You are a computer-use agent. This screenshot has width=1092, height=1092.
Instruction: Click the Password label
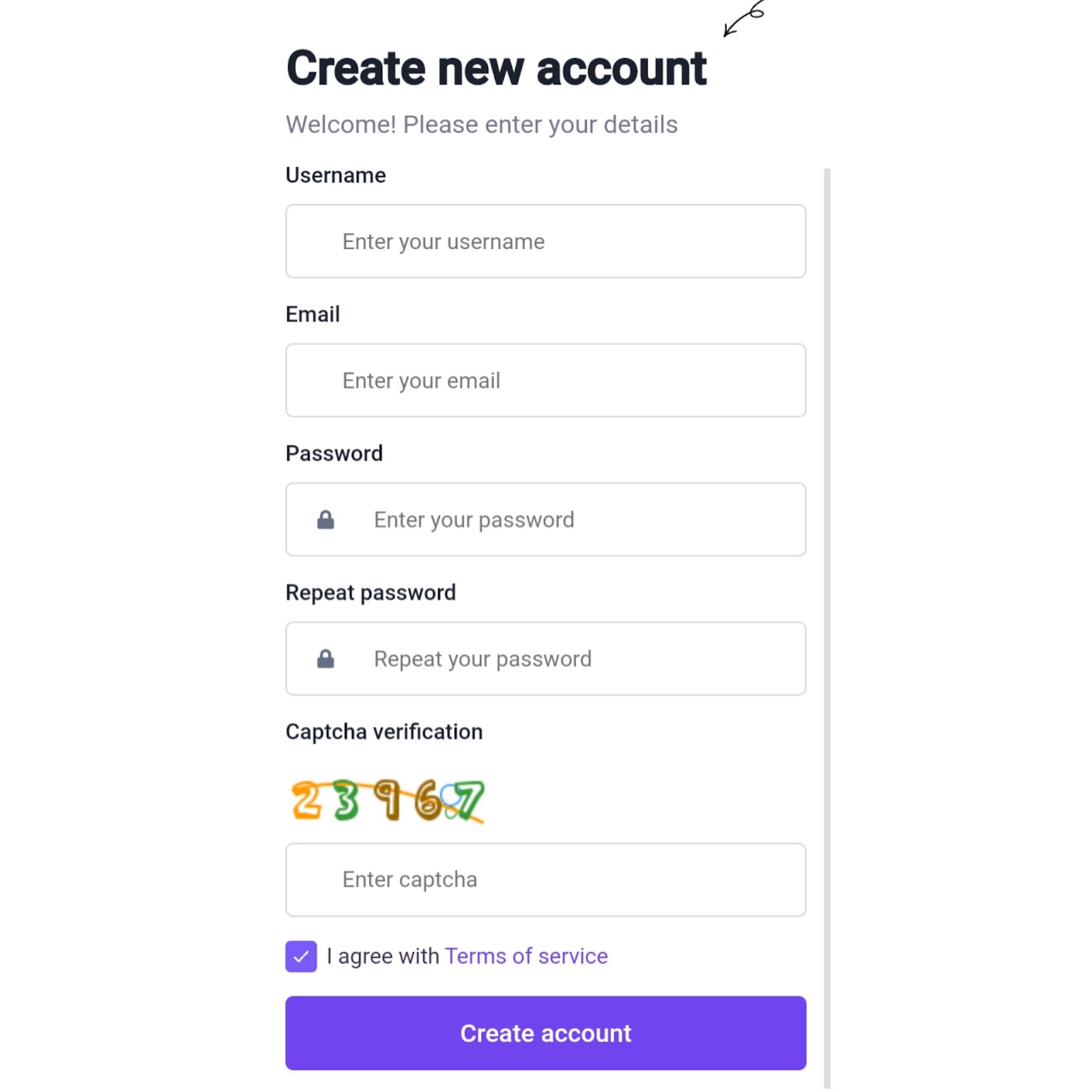coord(334,454)
